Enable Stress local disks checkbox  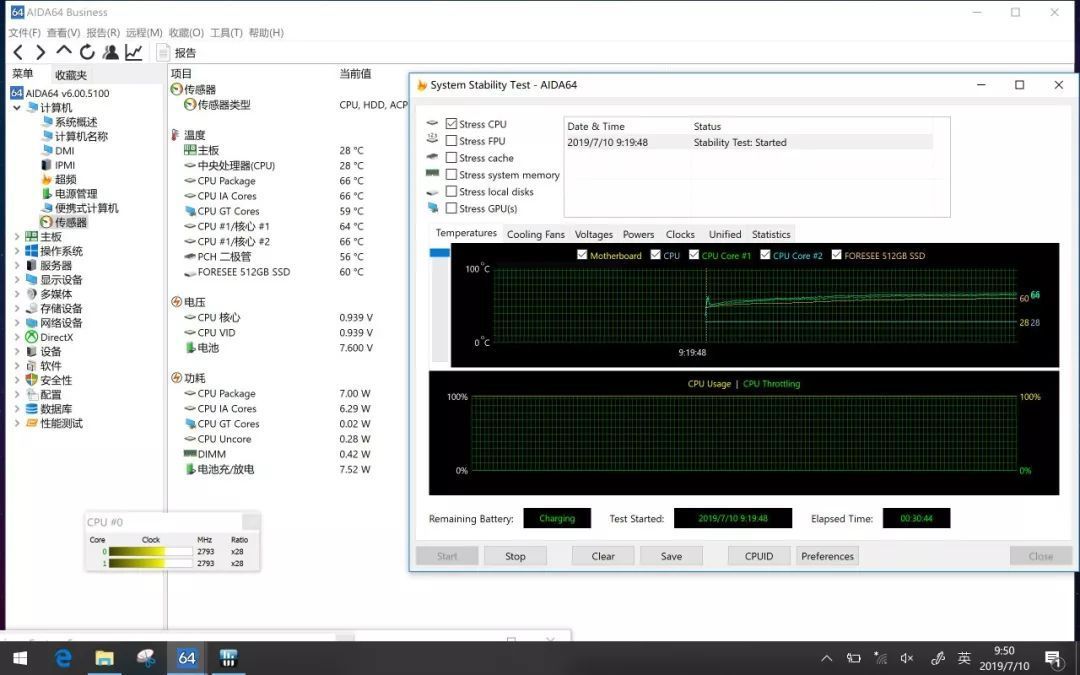[451, 191]
